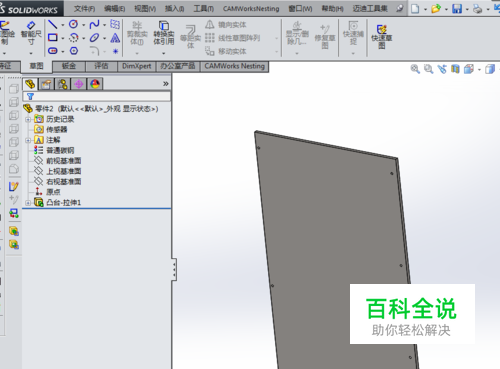This screenshot has height=369, width=500.
Task: Switch to the CAMWorks Nesting tab
Action: [x=234, y=66]
